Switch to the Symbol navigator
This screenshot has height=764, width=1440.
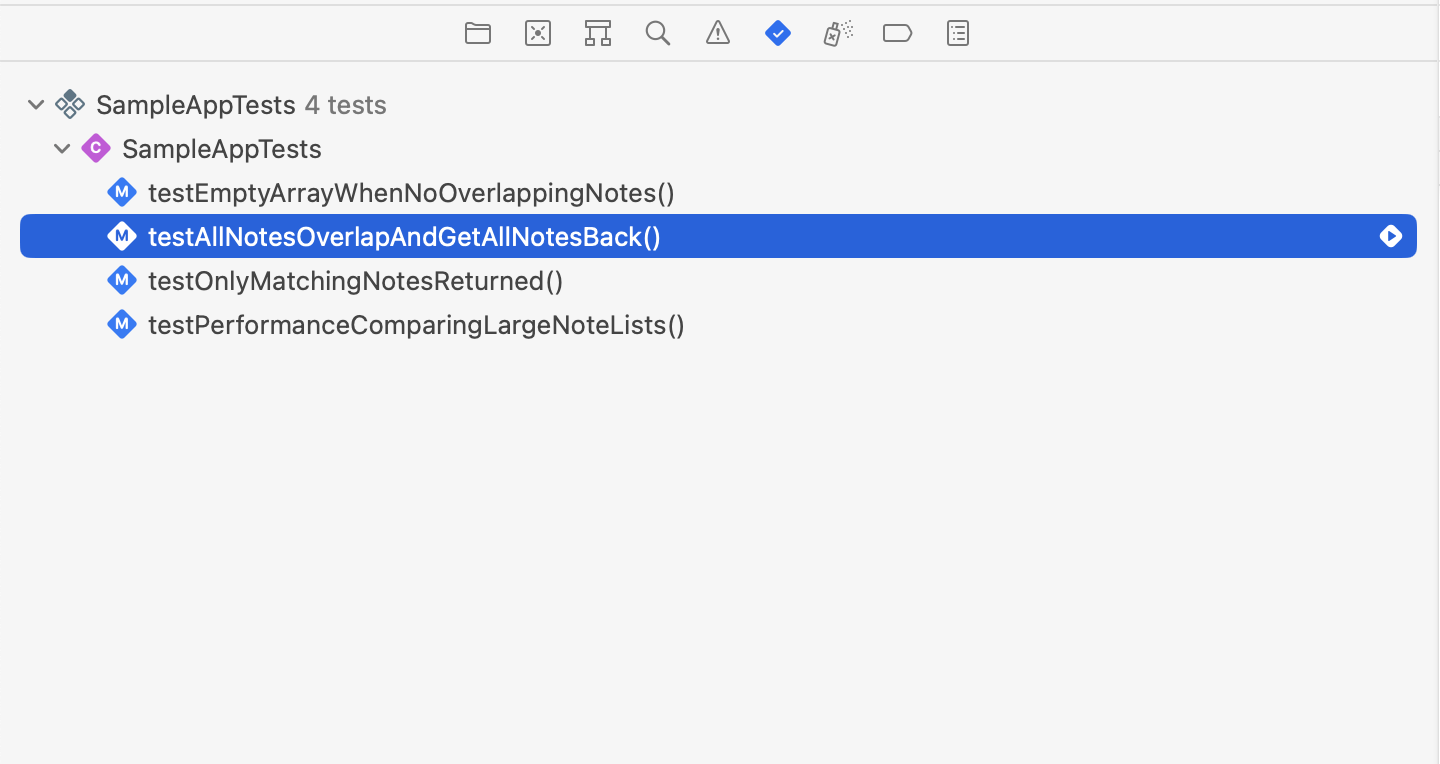point(598,33)
